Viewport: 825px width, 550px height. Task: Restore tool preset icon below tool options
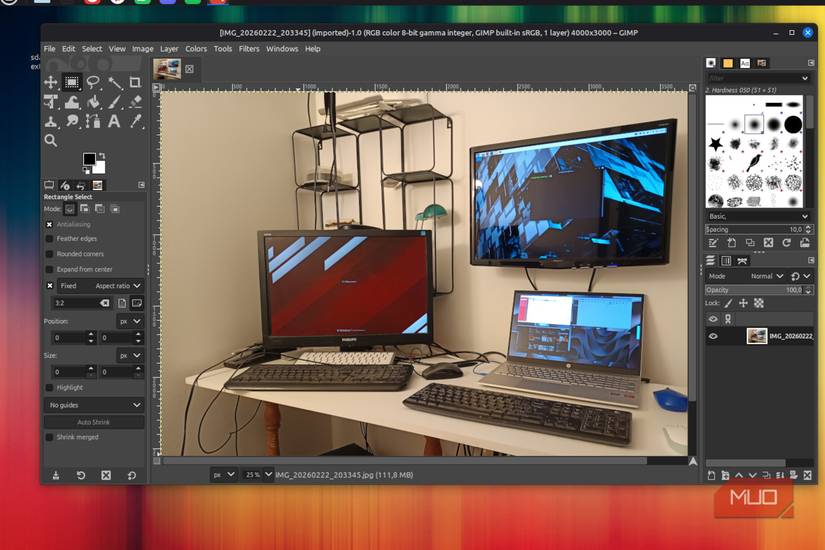click(81, 475)
